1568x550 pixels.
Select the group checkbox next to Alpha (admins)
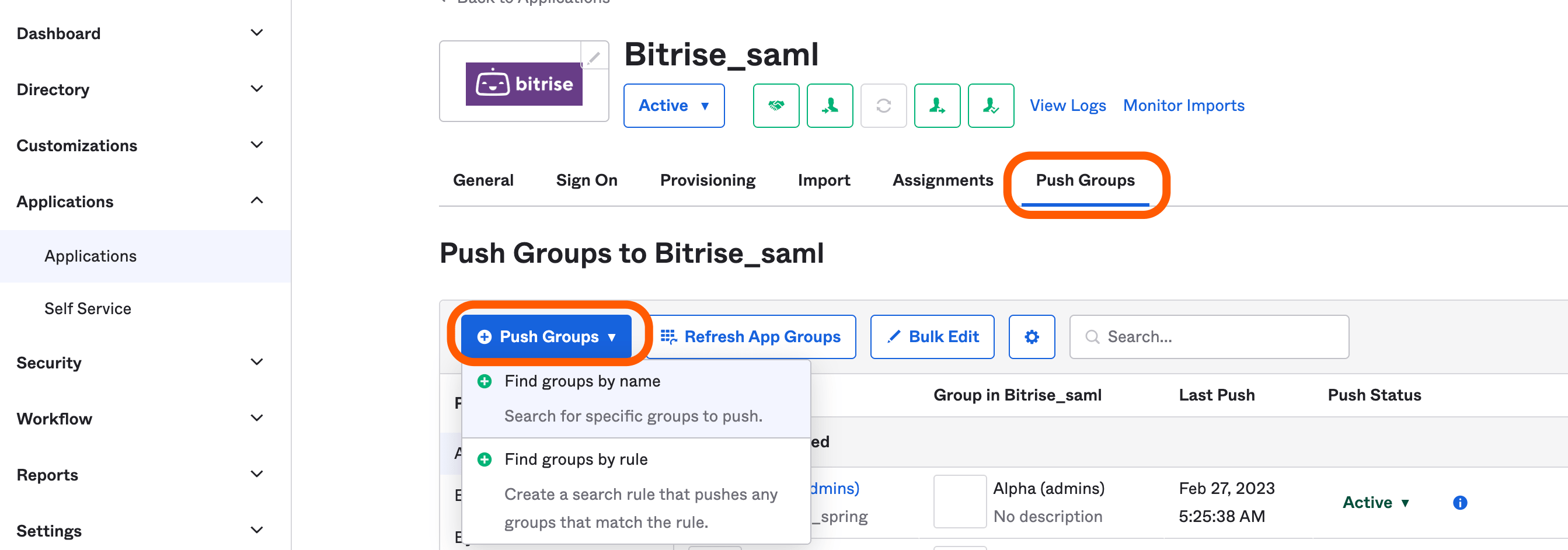tap(959, 501)
